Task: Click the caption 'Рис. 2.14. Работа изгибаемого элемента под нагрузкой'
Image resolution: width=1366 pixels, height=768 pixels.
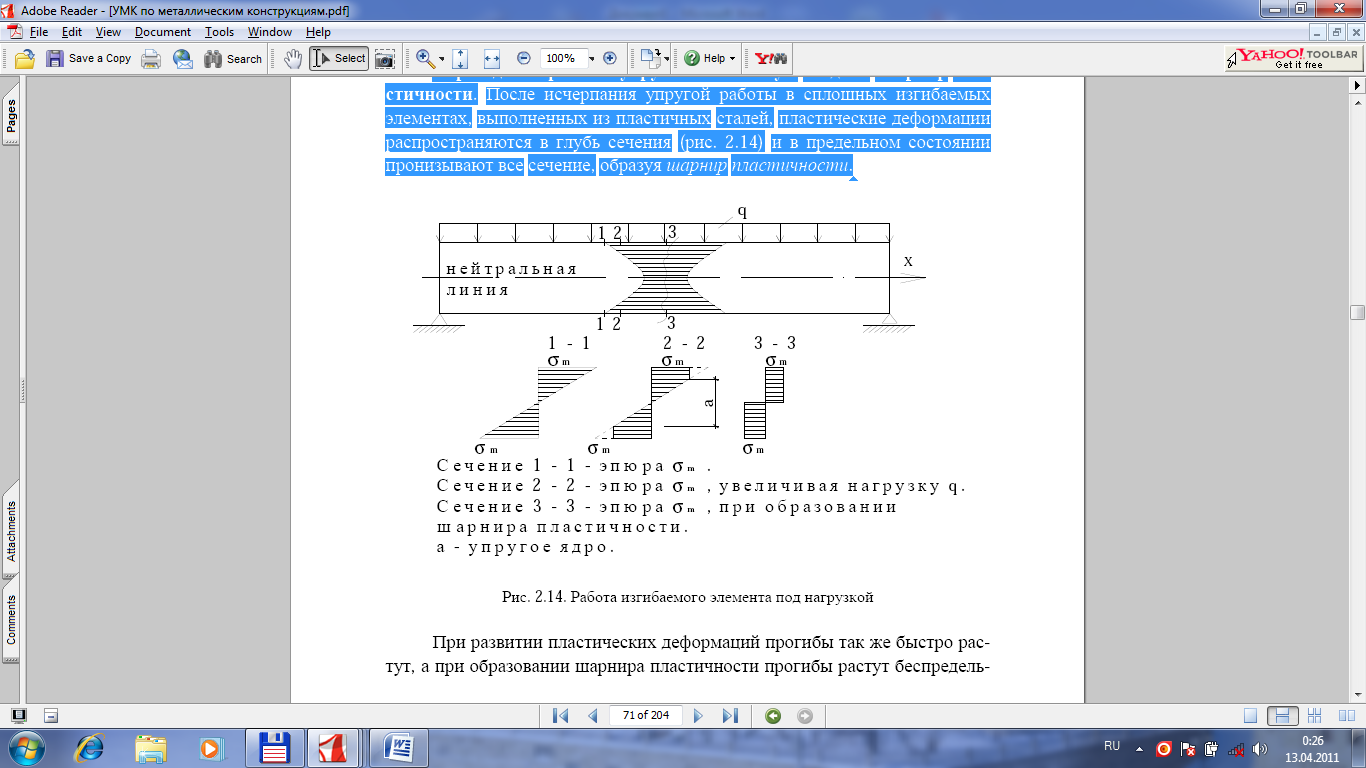Action: (688, 598)
